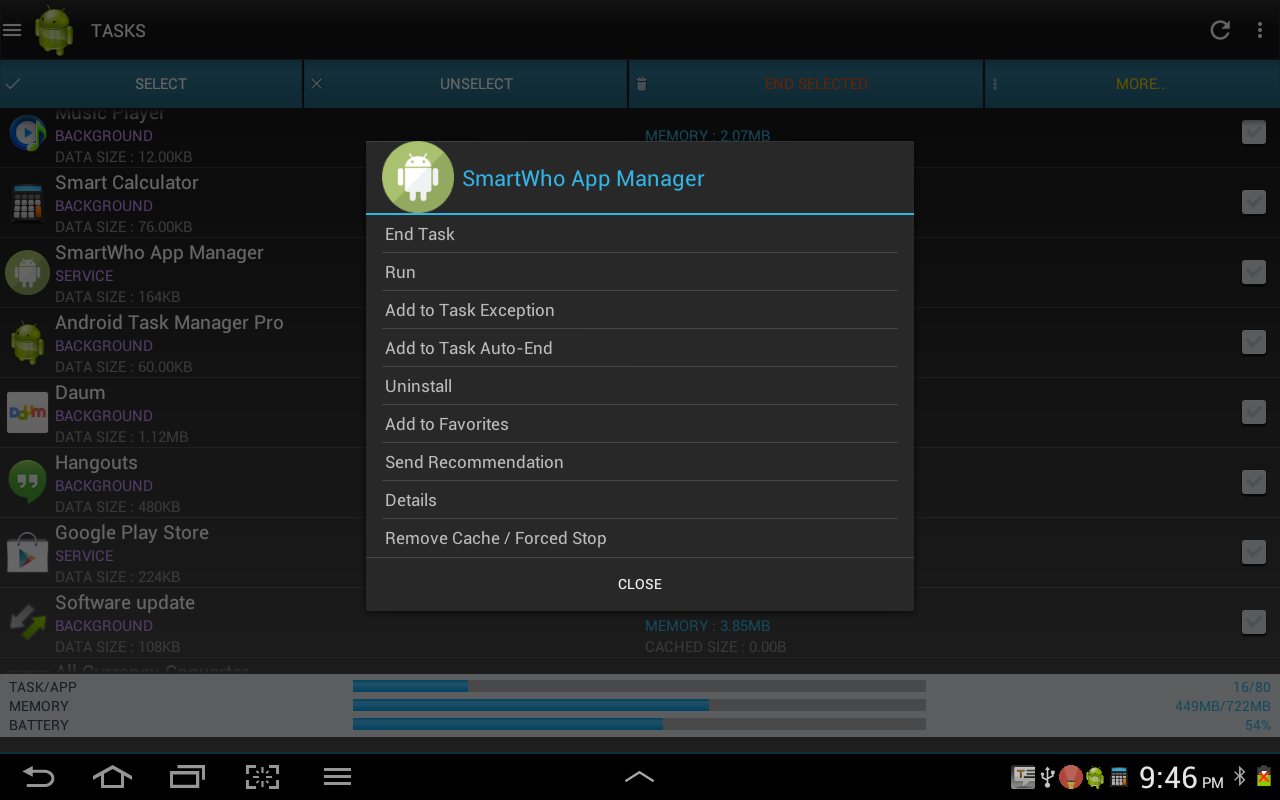
Task: Select Add to Favorites
Action: pos(640,424)
